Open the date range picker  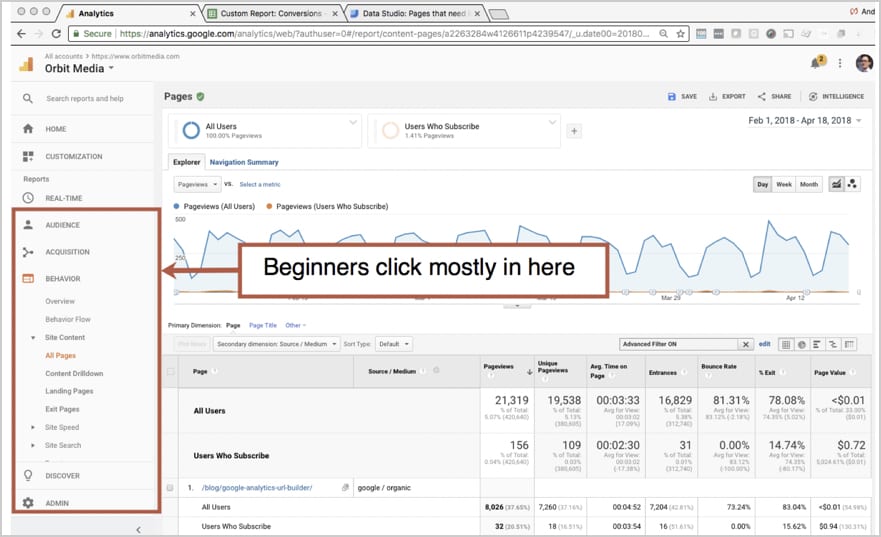pos(805,121)
